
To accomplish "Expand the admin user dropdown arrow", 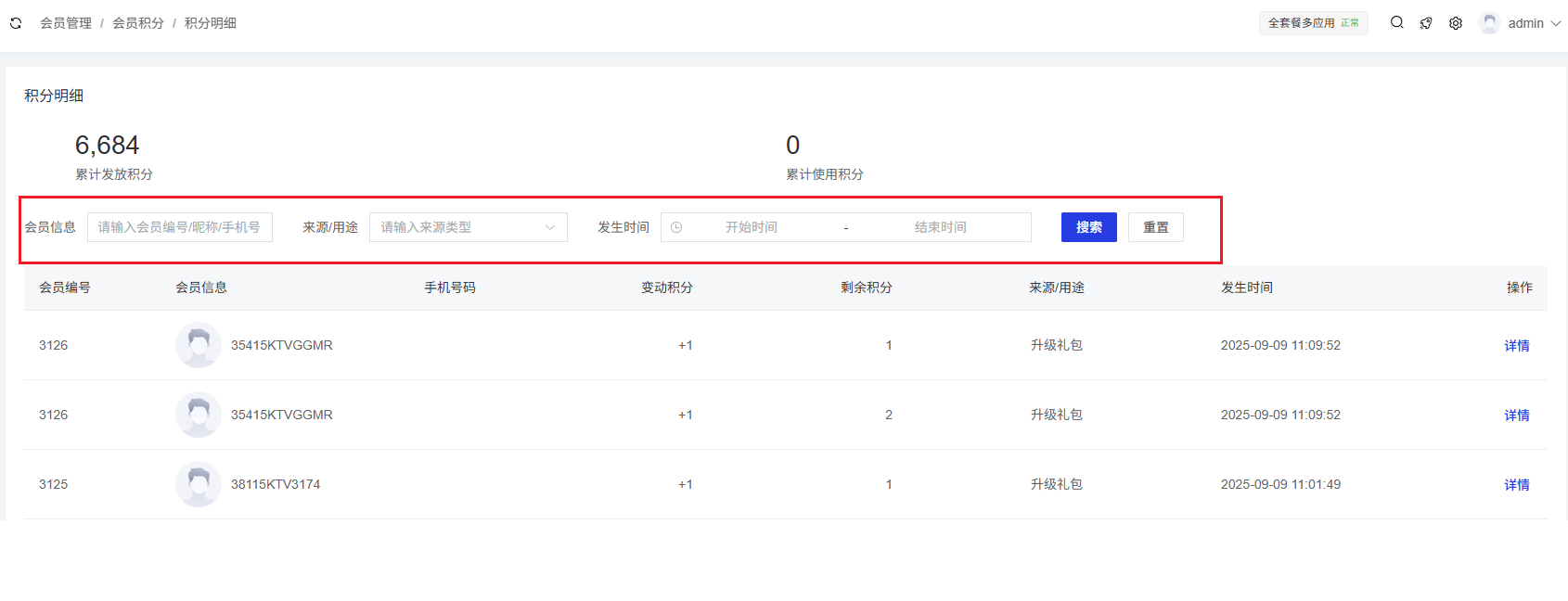I will (1556, 23).
